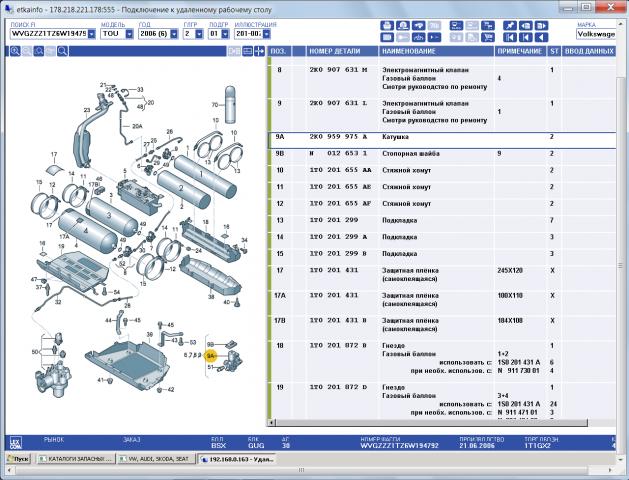
Task: Click the parts table horizontal scrollbar
Action: [432, 422]
